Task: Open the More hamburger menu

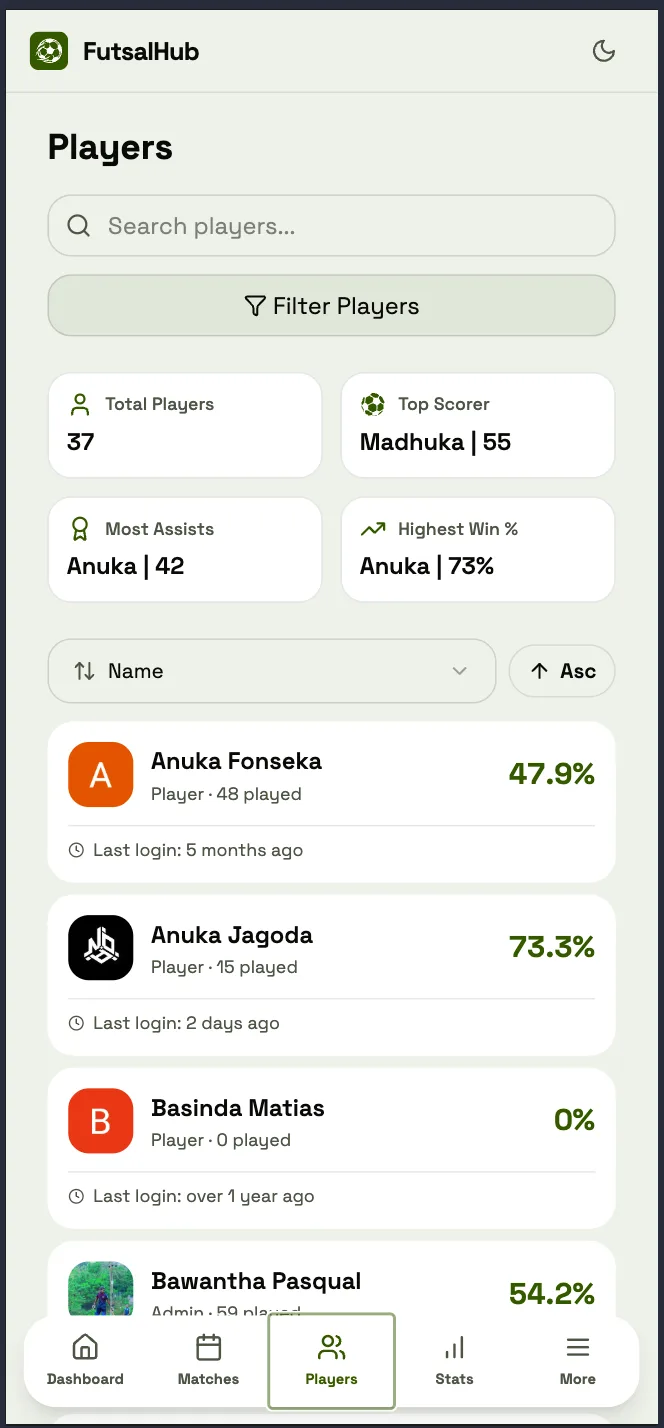Action: [x=578, y=1347]
